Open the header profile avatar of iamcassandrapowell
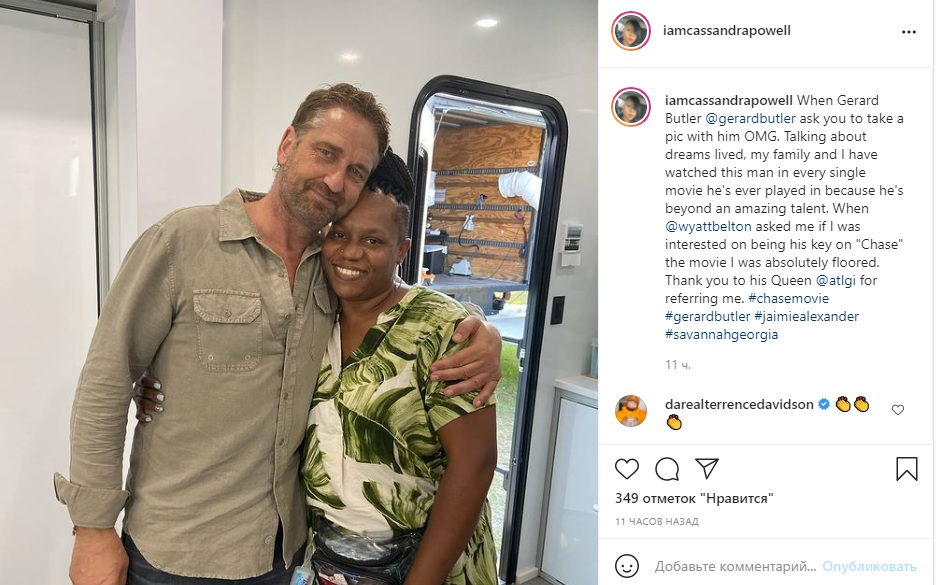This screenshot has width=936, height=585. click(x=630, y=30)
